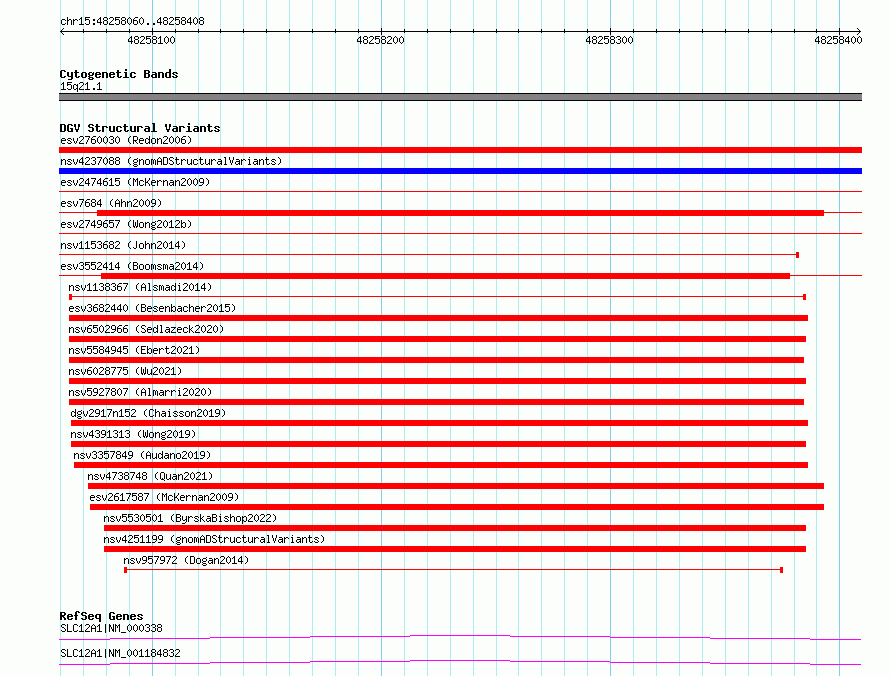Select the thick red esv7684 bar
Viewport: 890px width, 676px height.
(x=460, y=213)
